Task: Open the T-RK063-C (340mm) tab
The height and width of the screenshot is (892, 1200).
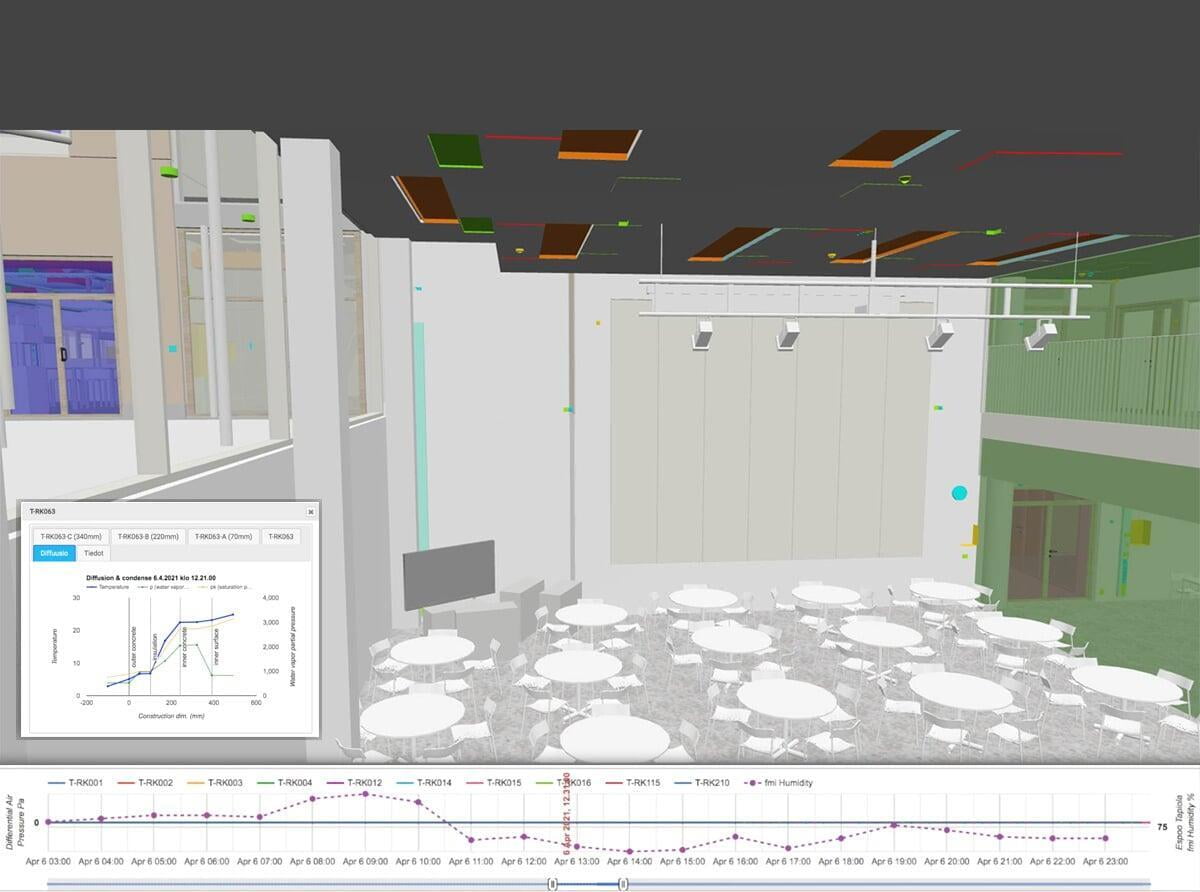Action: [x=68, y=537]
